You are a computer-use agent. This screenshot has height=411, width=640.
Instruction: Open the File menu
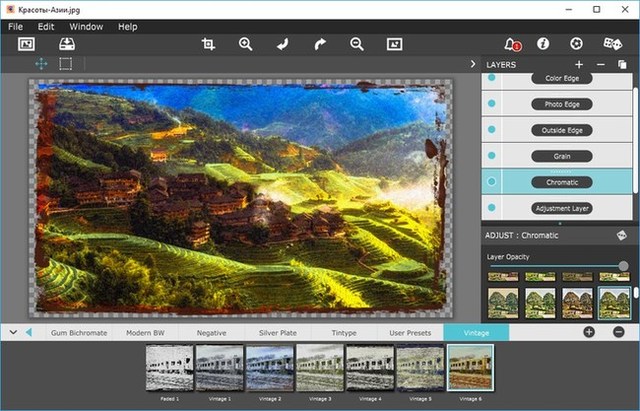click(x=16, y=27)
